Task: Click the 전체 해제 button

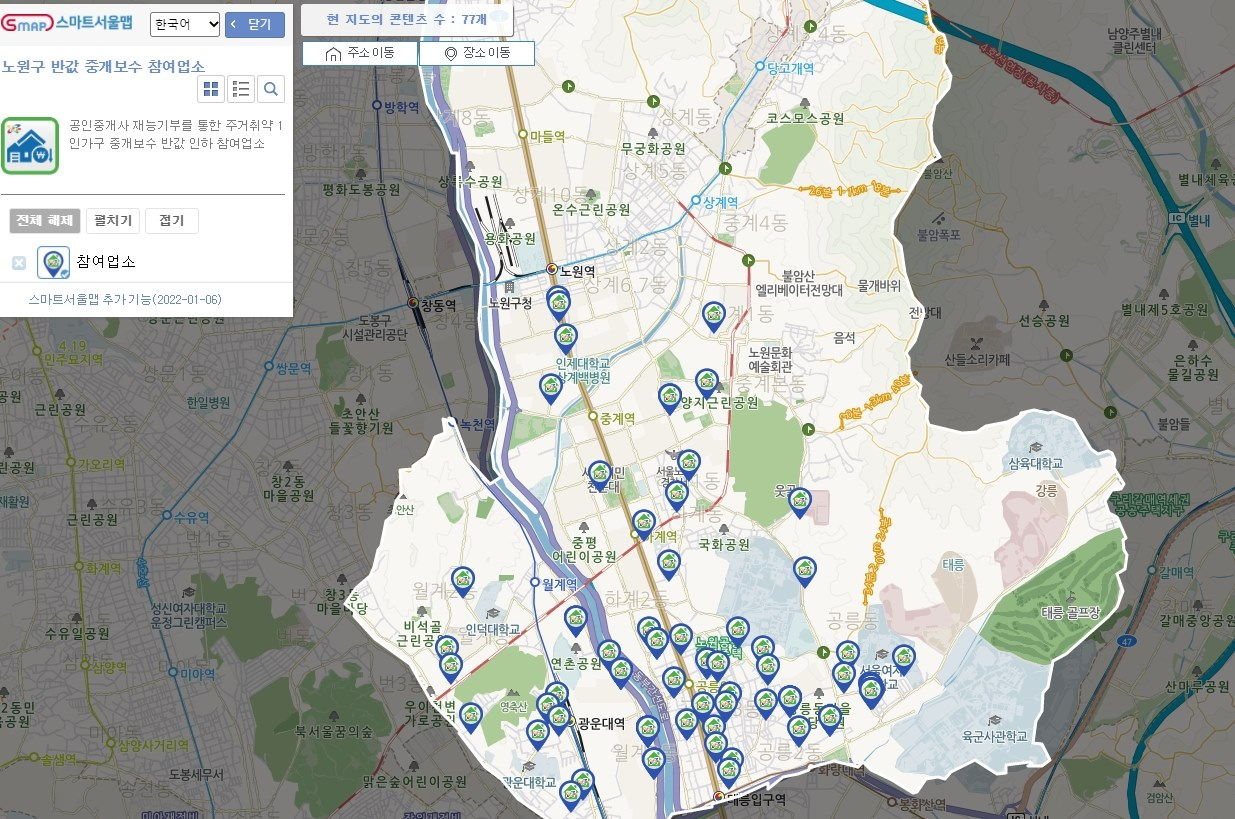Action: click(x=45, y=220)
